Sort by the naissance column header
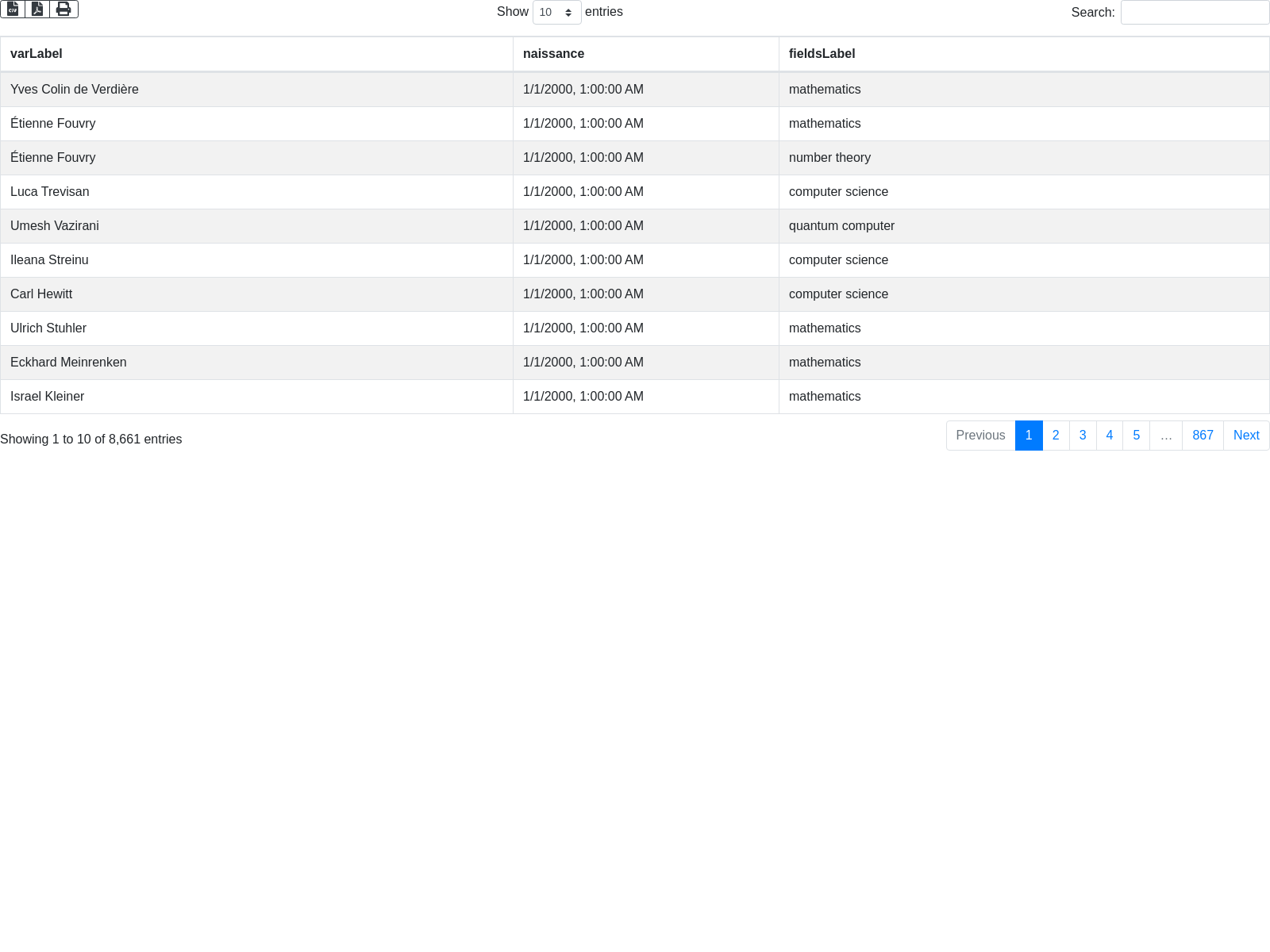Screen dimensions: 1270x952 point(553,54)
